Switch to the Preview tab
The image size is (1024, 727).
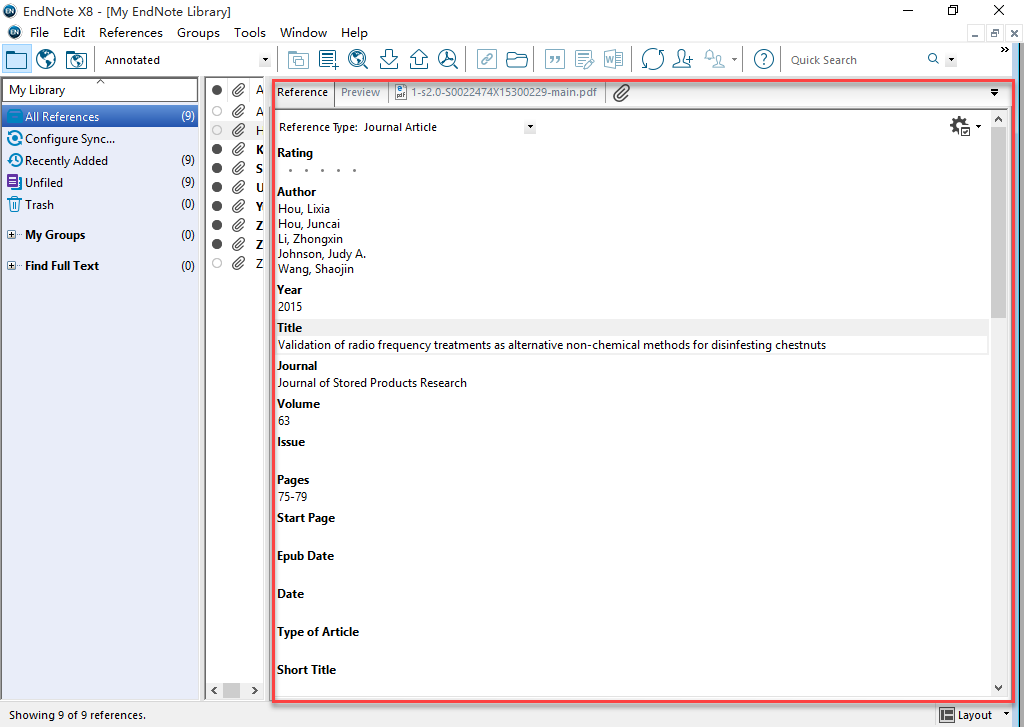click(360, 92)
